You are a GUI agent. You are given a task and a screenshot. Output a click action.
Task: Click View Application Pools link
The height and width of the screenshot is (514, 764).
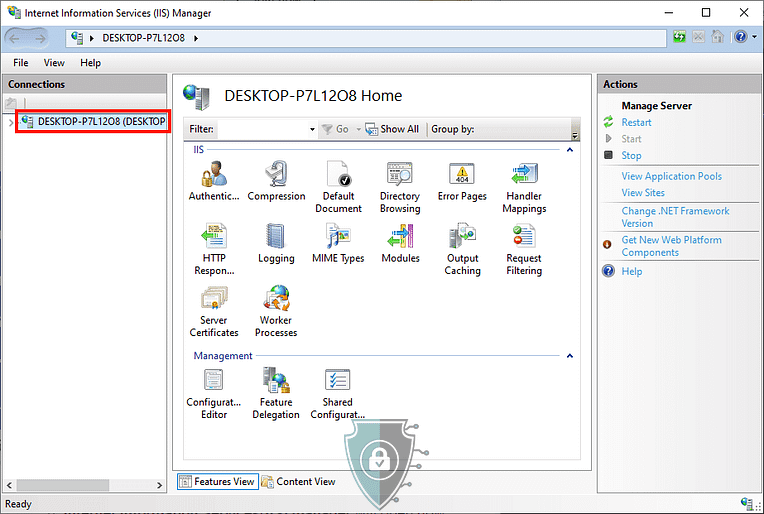[671, 176]
